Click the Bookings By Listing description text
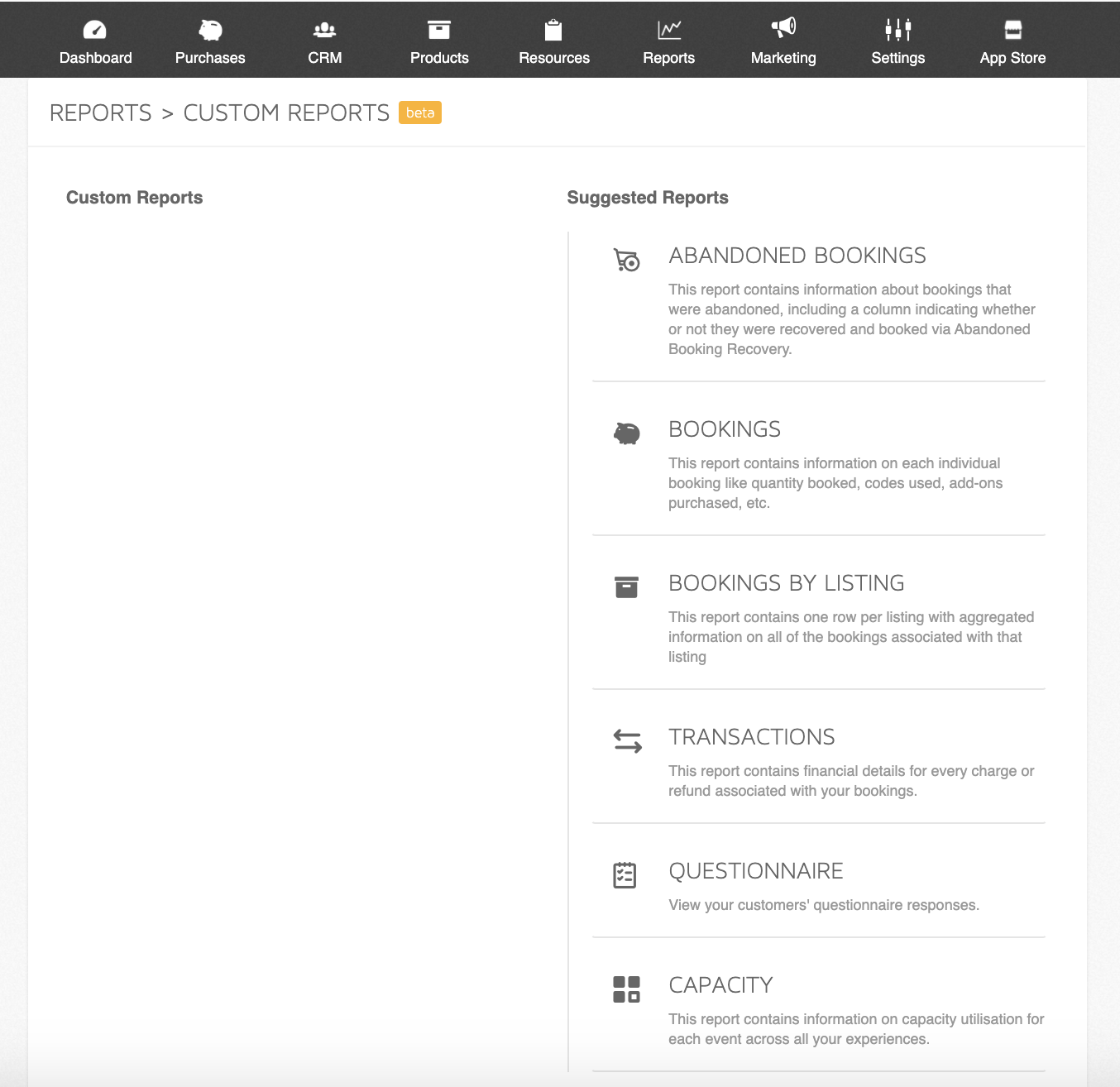 click(851, 637)
